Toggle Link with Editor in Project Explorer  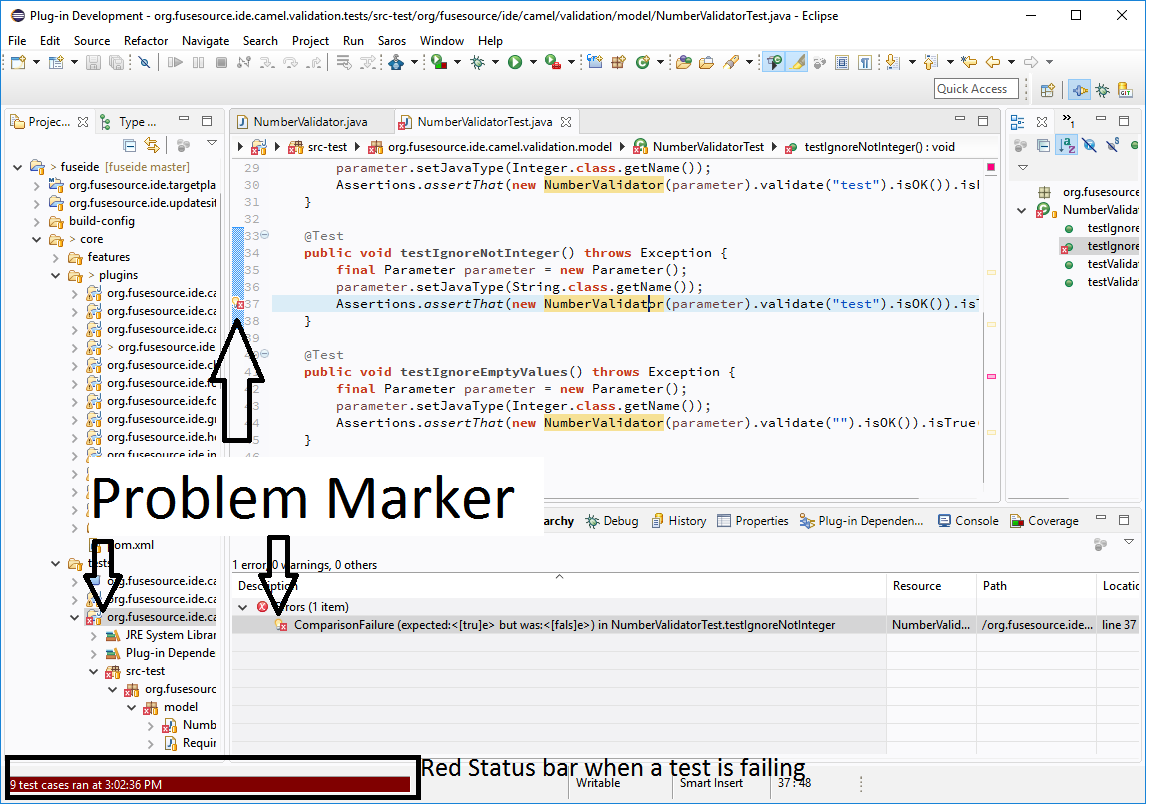[x=151, y=146]
